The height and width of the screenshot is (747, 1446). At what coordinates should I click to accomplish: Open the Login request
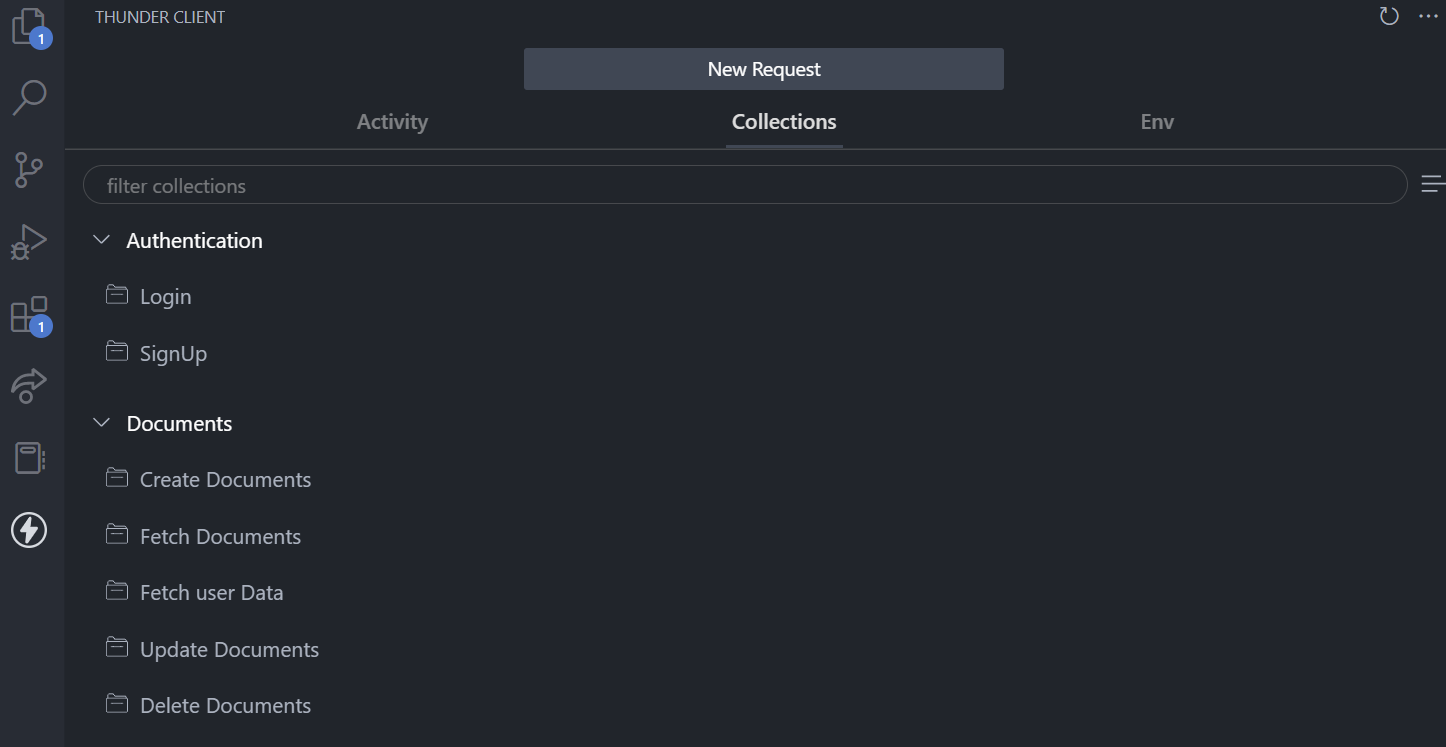[x=165, y=297]
